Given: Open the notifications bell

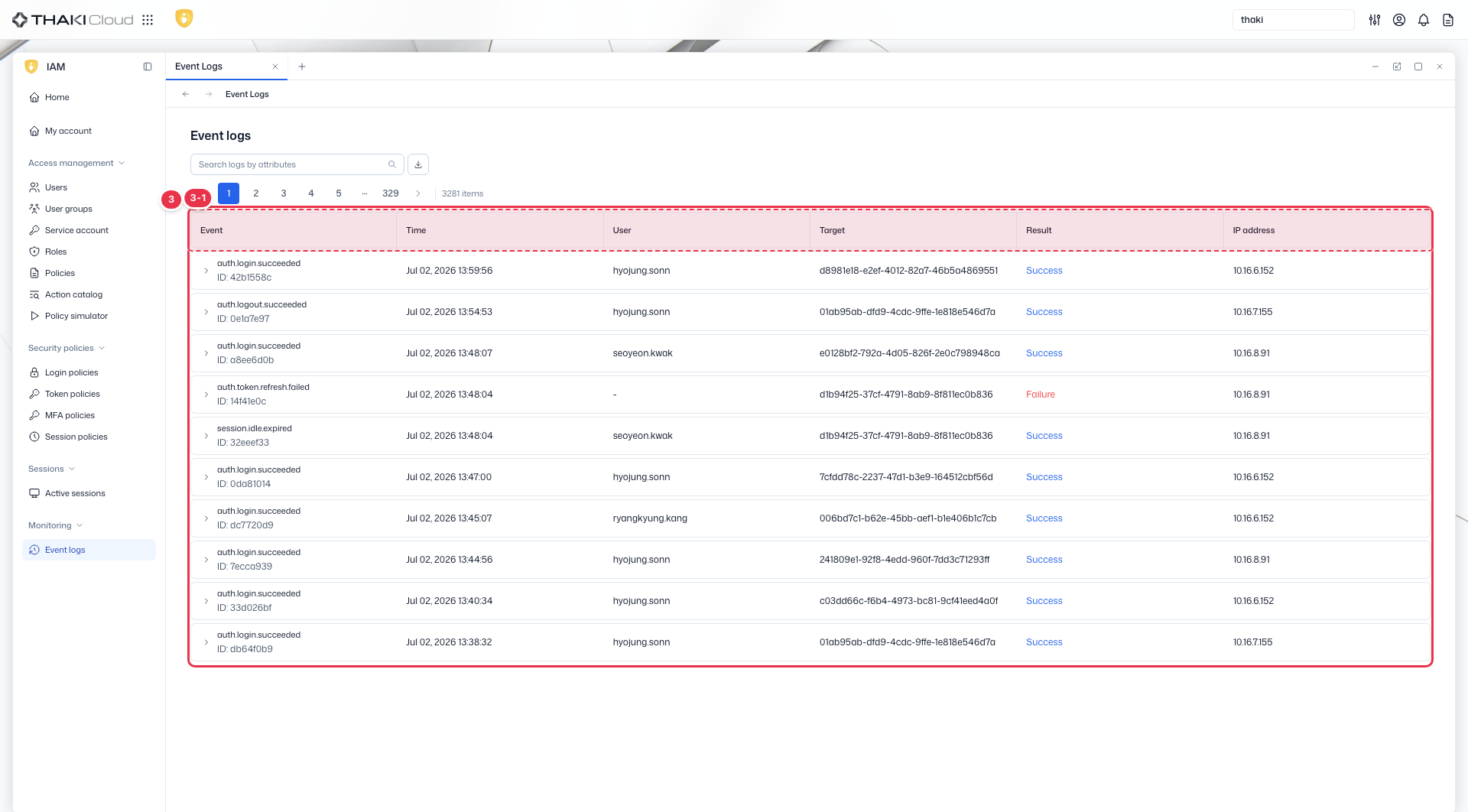Looking at the screenshot, I should (x=1424, y=20).
